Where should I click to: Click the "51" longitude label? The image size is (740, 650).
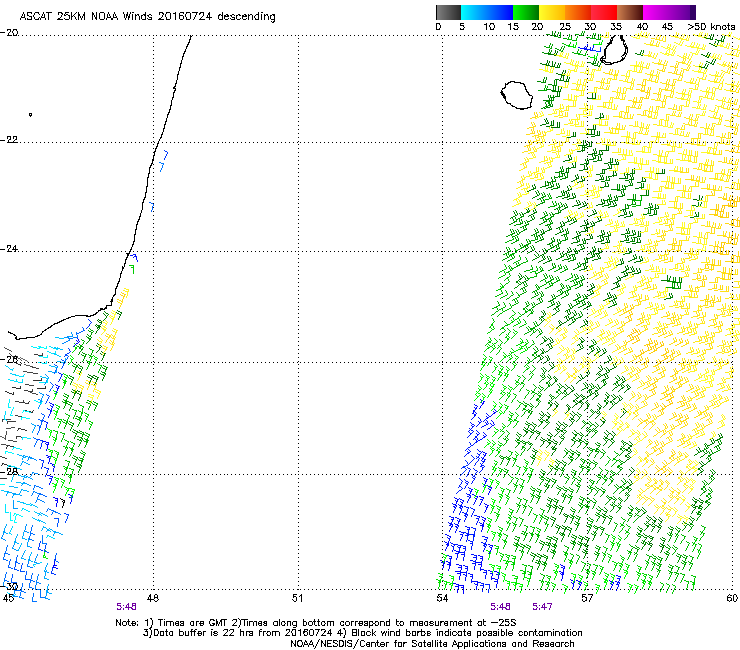[x=297, y=598]
